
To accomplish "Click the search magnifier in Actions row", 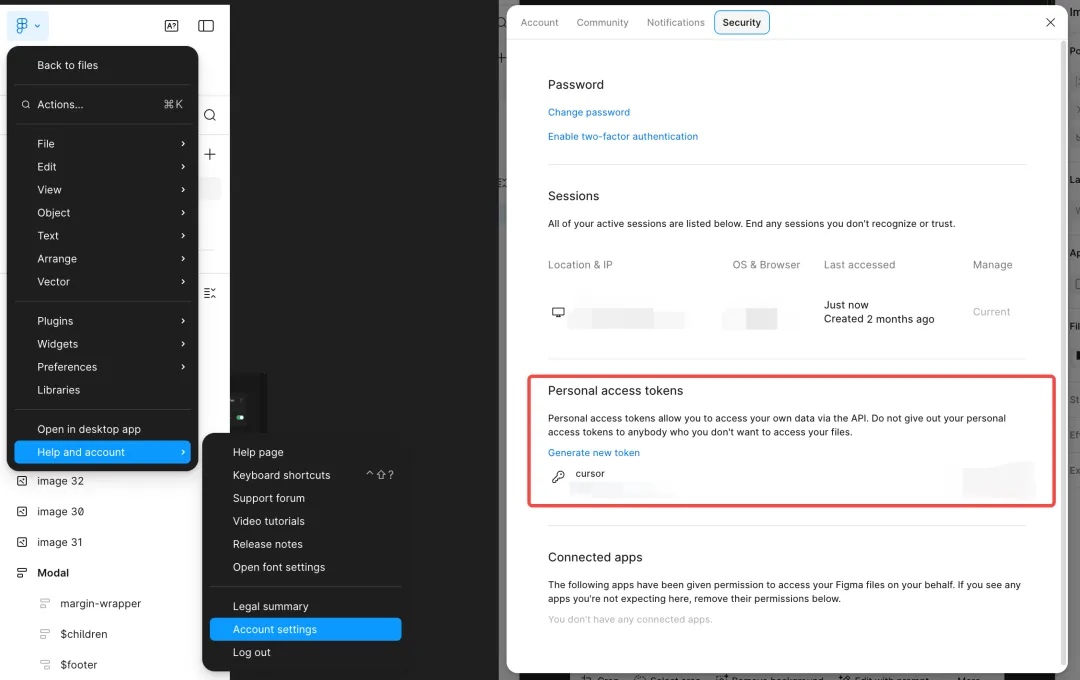I will [x=26, y=104].
